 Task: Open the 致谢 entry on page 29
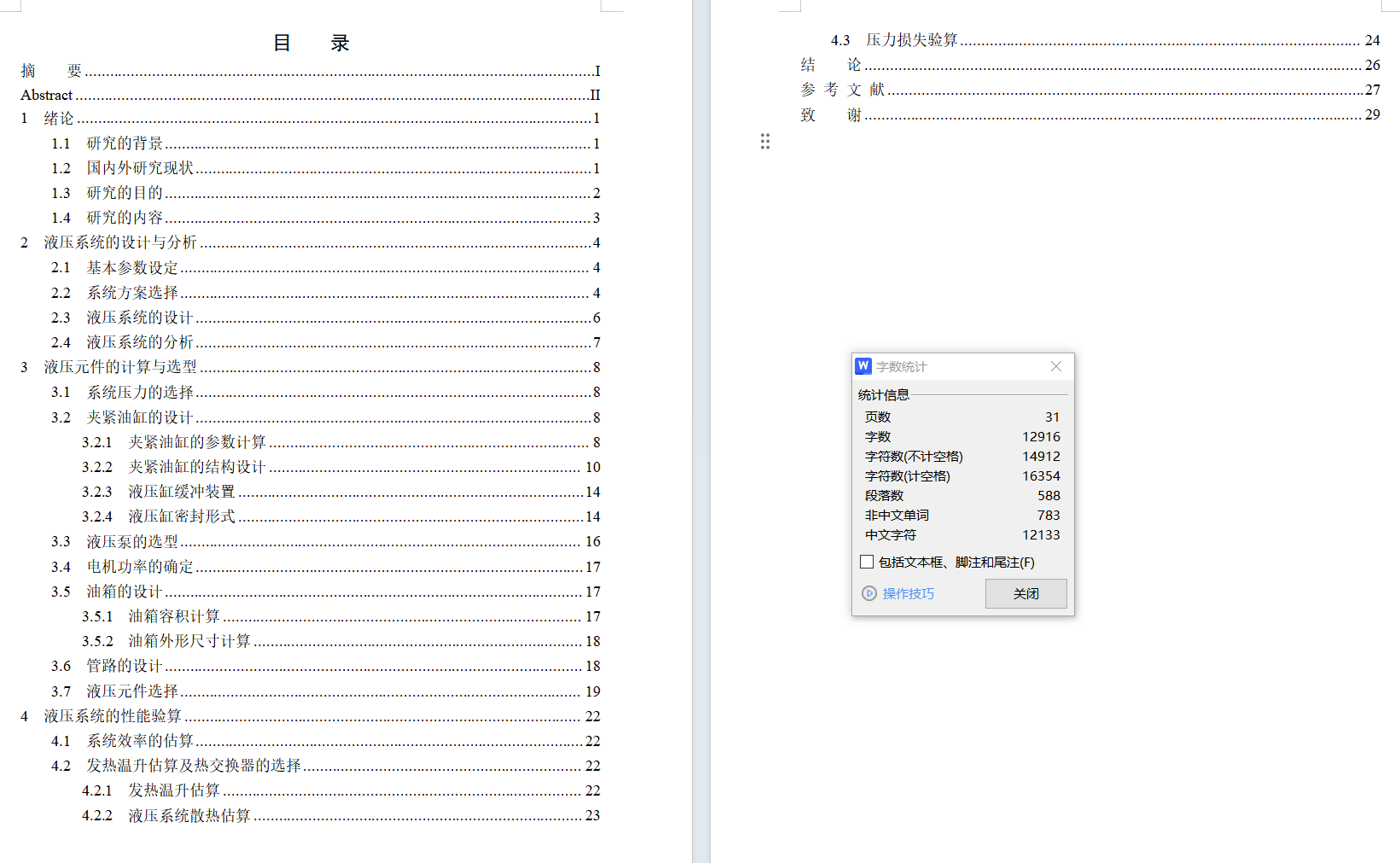coord(832,114)
